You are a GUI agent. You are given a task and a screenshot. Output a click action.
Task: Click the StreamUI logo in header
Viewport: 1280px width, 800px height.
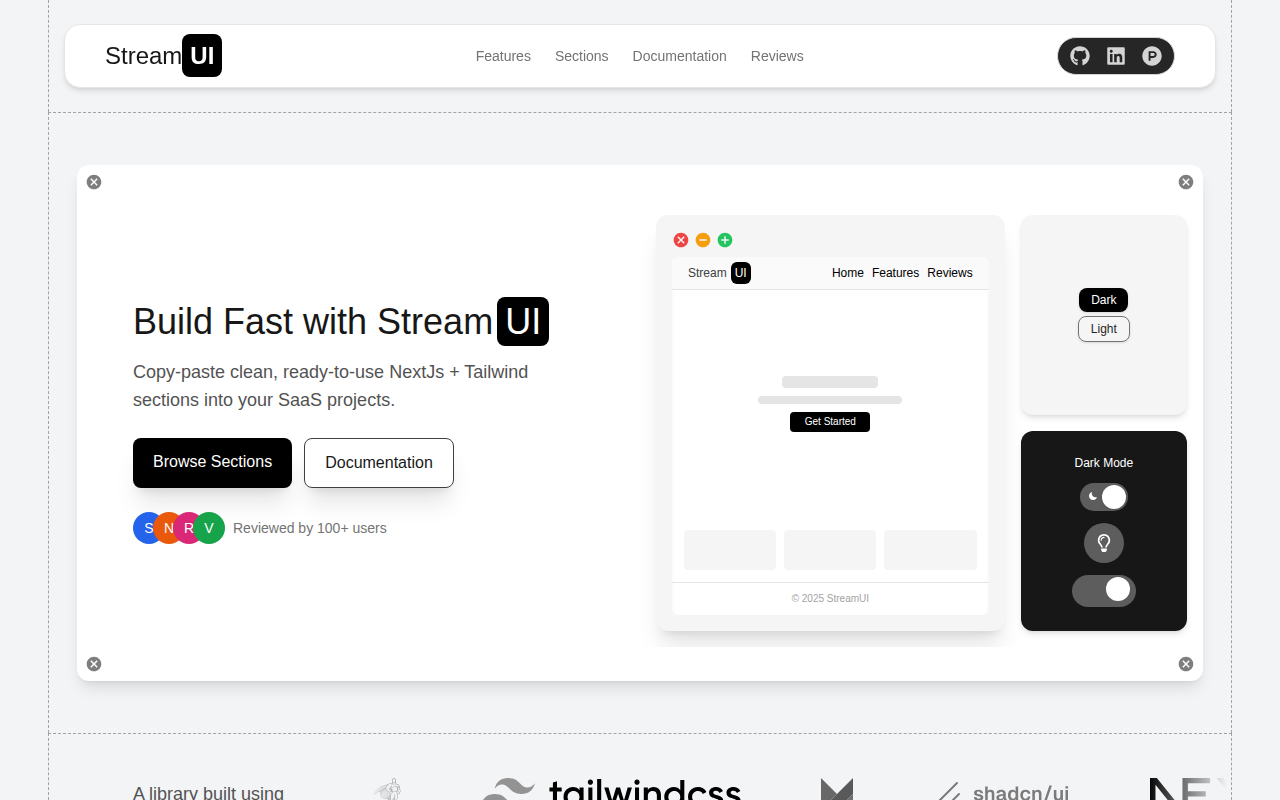pyautogui.click(x=163, y=56)
